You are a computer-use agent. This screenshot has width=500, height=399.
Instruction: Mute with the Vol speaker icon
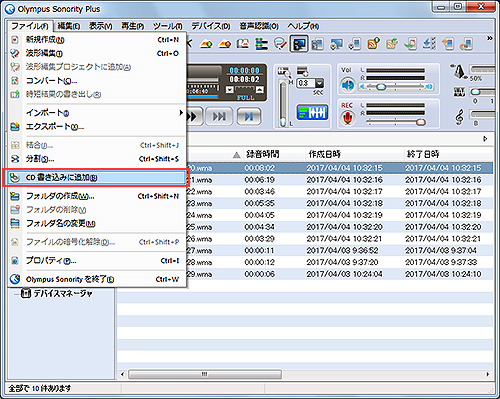[x=347, y=85]
